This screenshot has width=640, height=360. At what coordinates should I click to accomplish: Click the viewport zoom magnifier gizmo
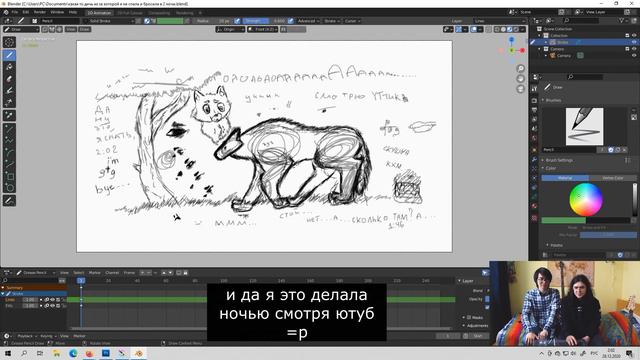pos(520,69)
